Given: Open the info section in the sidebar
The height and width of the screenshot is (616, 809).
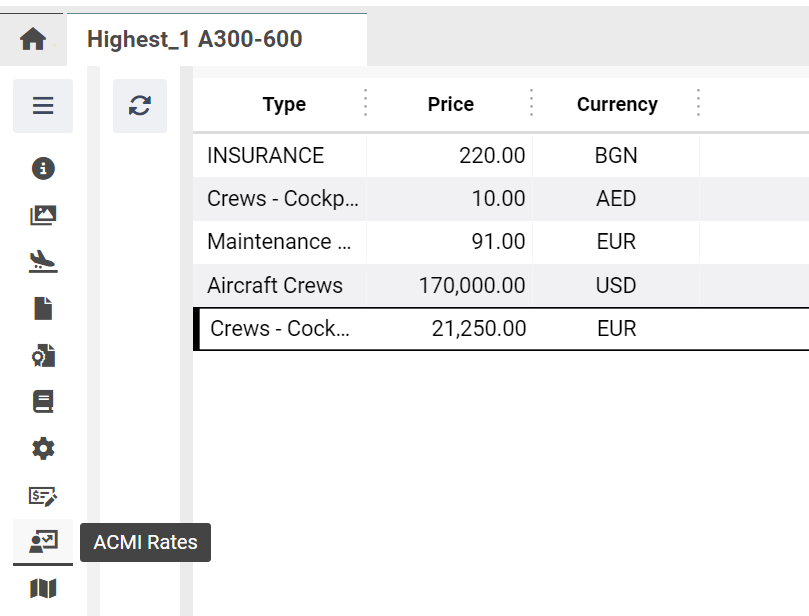Looking at the screenshot, I should 43,168.
